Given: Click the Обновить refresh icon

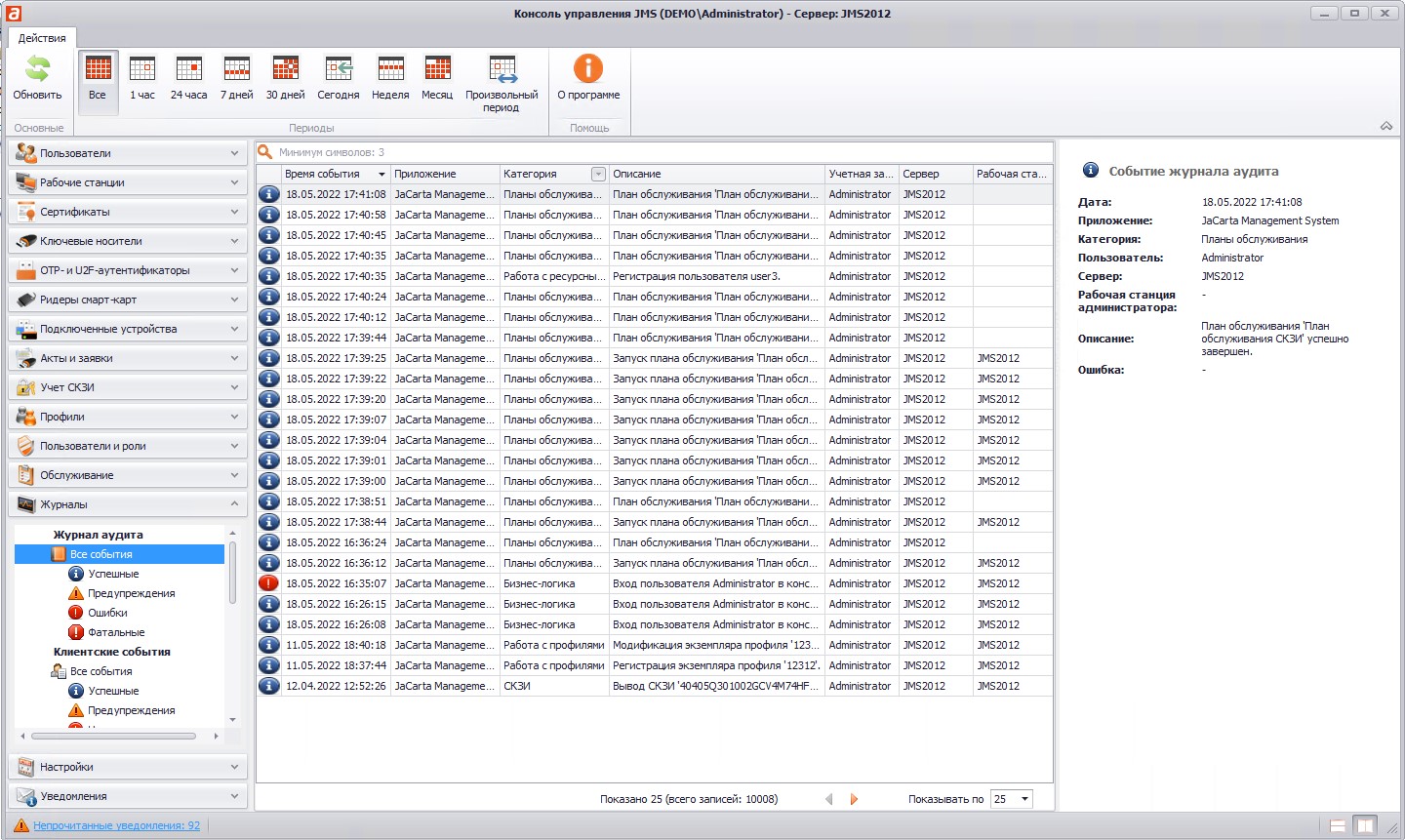Looking at the screenshot, I should click(x=37, y=70).
